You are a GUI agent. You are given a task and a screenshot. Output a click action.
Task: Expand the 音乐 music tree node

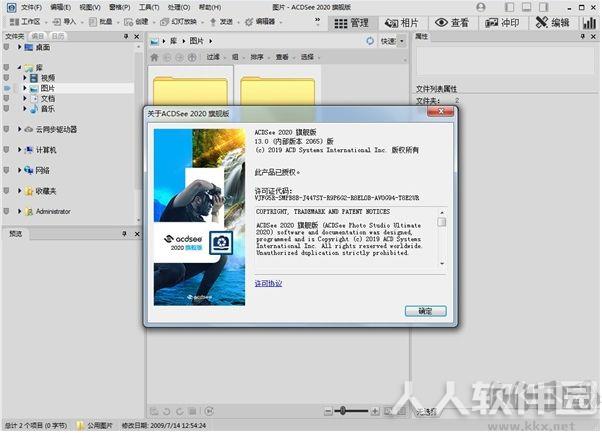click(x=25, y=109)
